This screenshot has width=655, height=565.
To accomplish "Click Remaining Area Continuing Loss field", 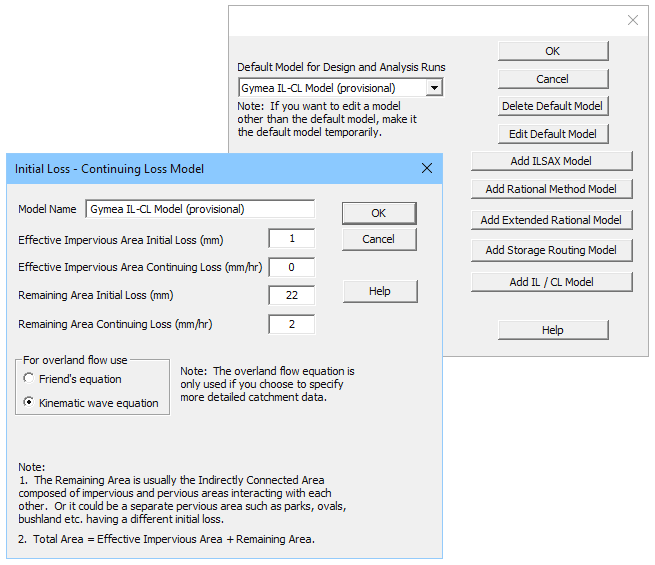I will tap(292, 324).
